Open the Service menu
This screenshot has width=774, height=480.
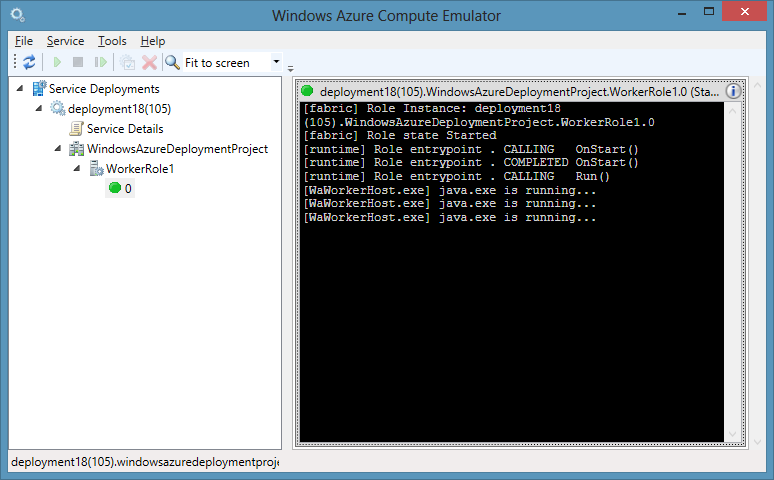[x=65, y=41]
